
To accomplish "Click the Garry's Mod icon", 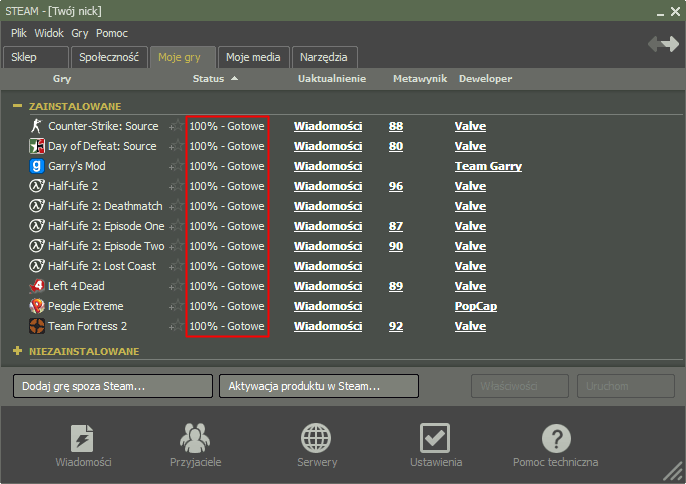I will point(37,166).
